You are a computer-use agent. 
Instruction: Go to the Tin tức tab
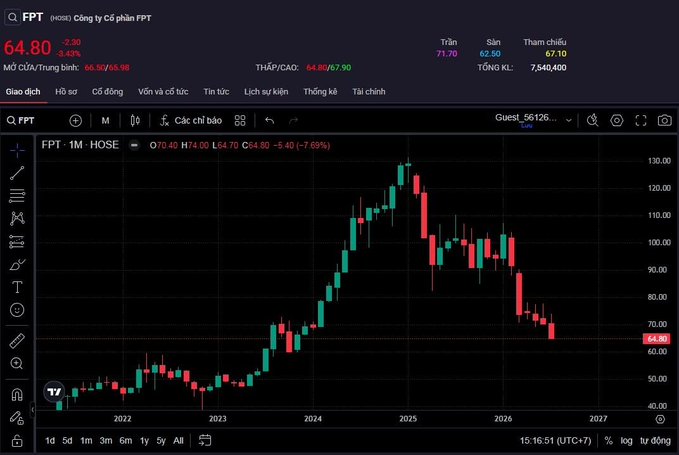click(x=217, y=92)
